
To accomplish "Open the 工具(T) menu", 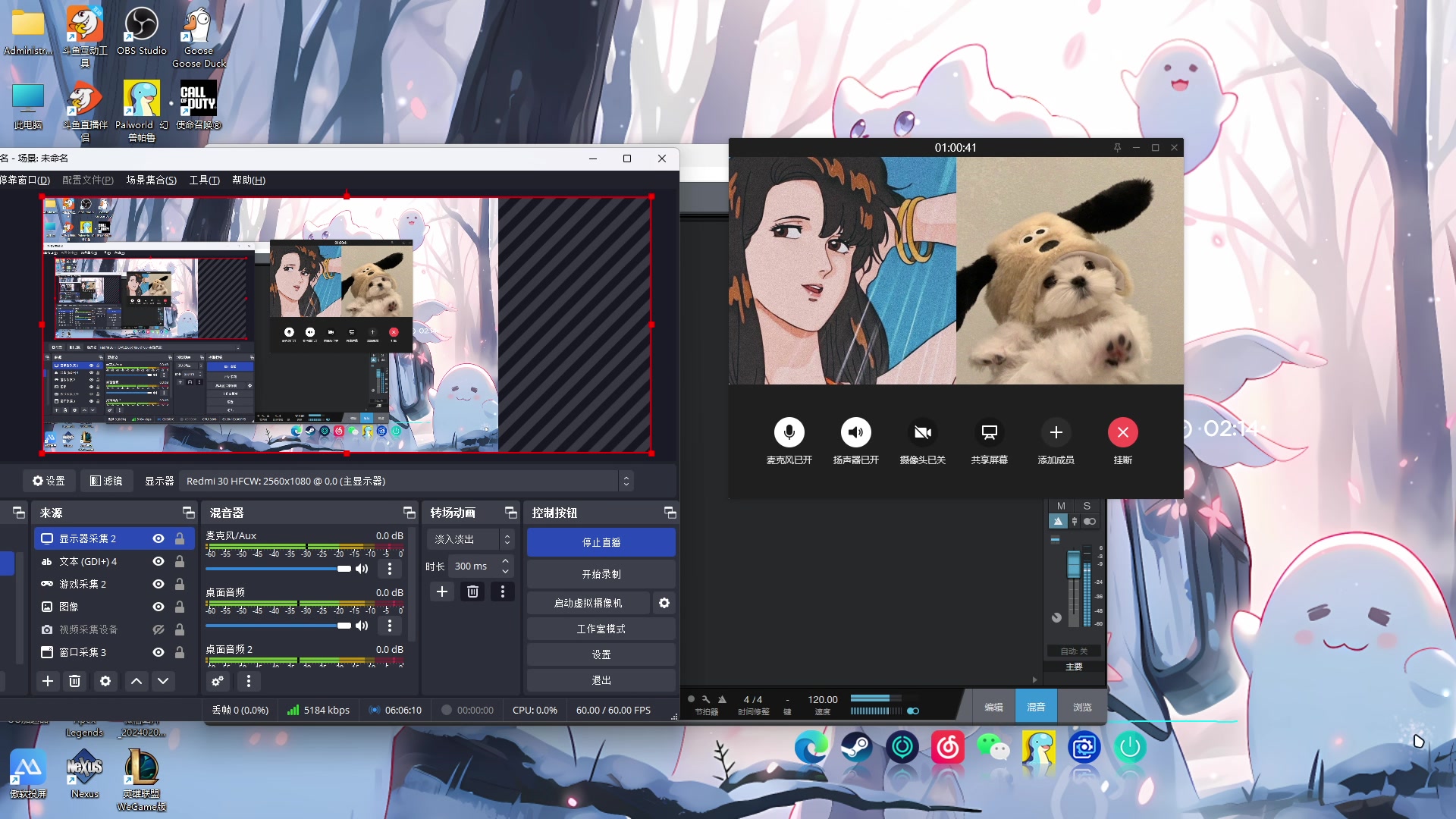I will tap(205, 180).
